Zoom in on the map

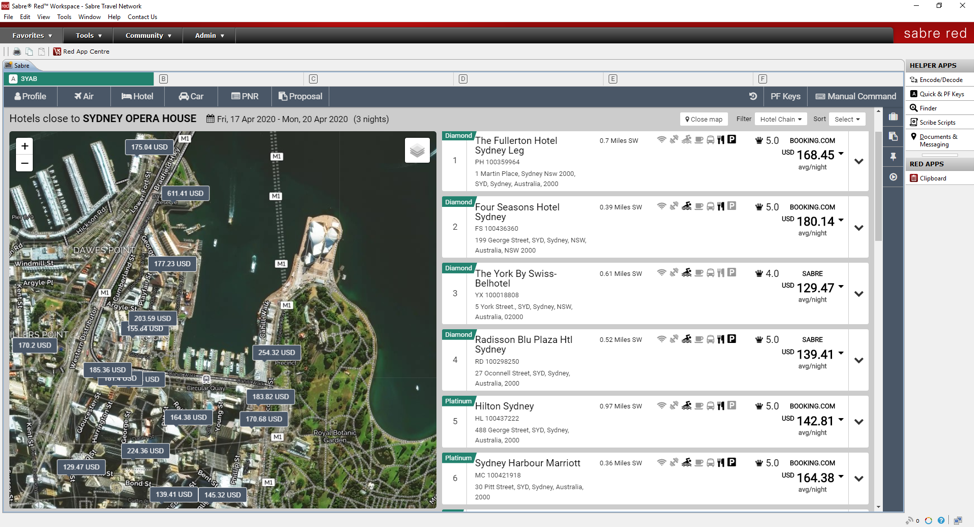(x=24, y=146)
